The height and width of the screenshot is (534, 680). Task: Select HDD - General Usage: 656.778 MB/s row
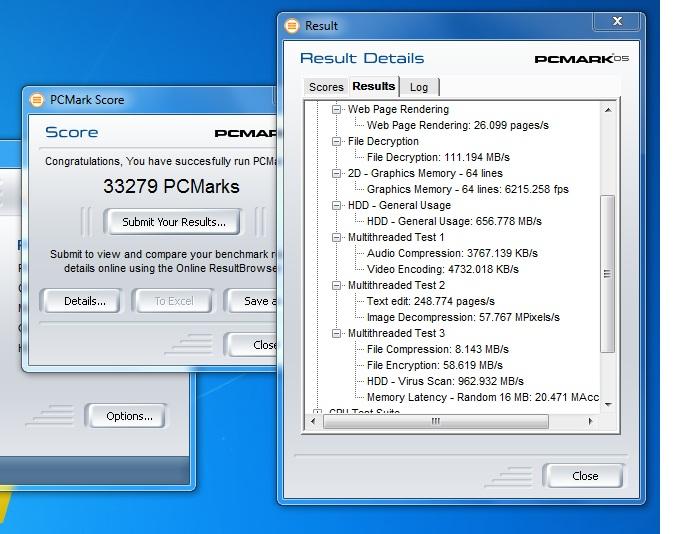point(454,222)
